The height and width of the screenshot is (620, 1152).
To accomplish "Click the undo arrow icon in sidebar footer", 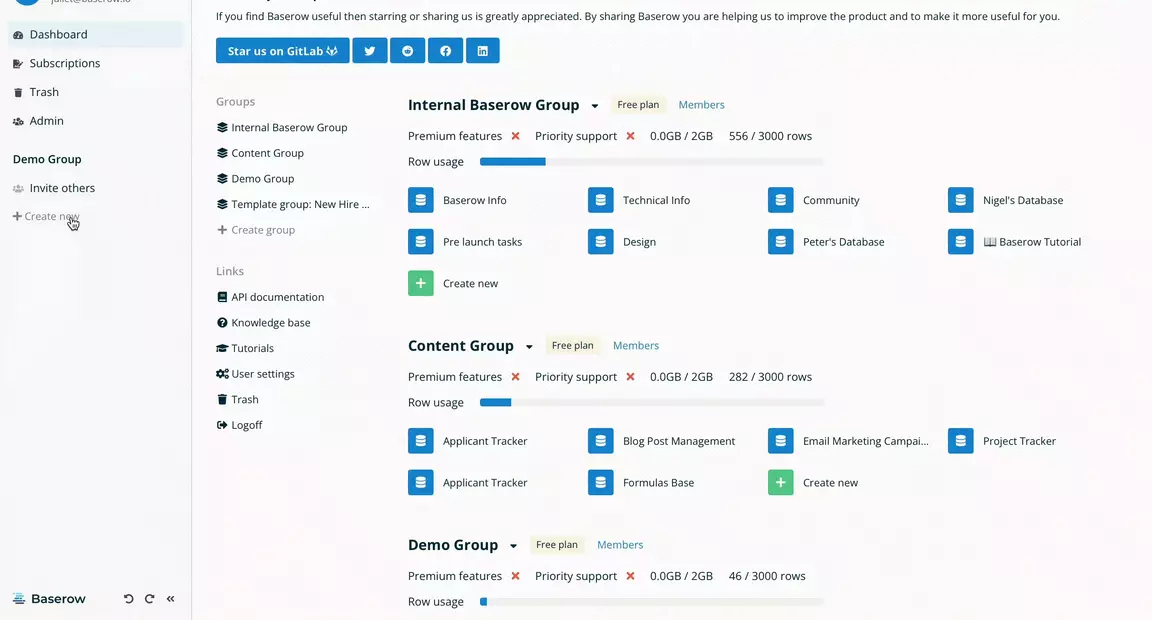I will pos(128,599).
